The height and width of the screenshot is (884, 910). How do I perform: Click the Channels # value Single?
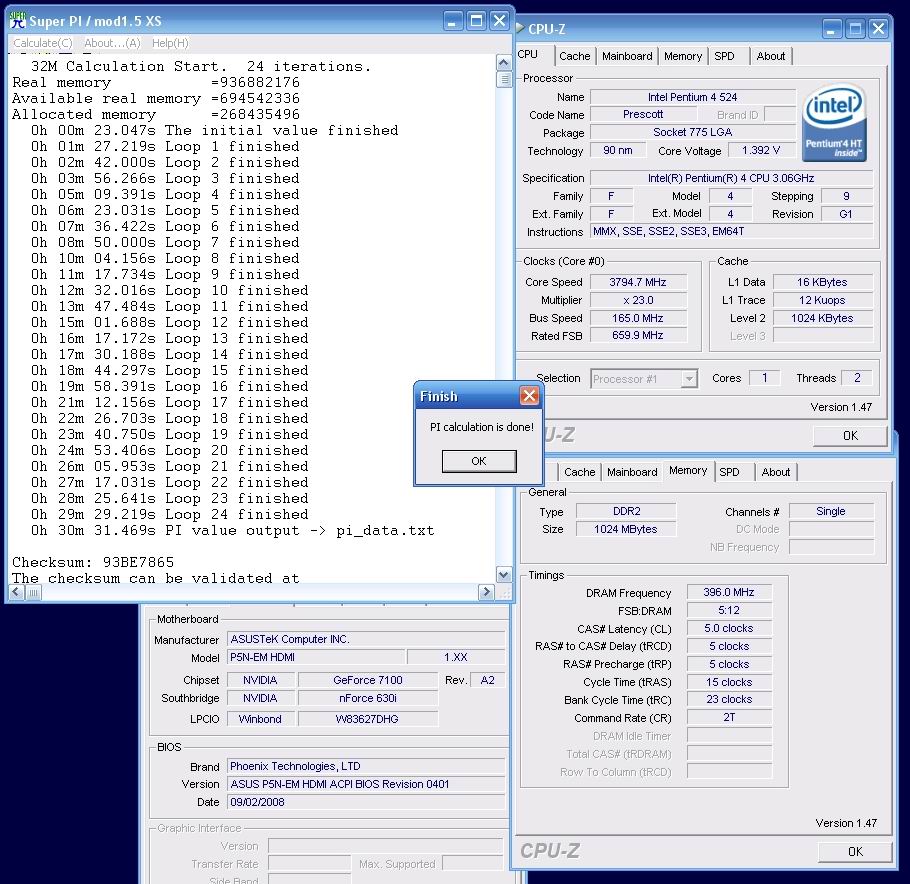click(x=831, y=511)
